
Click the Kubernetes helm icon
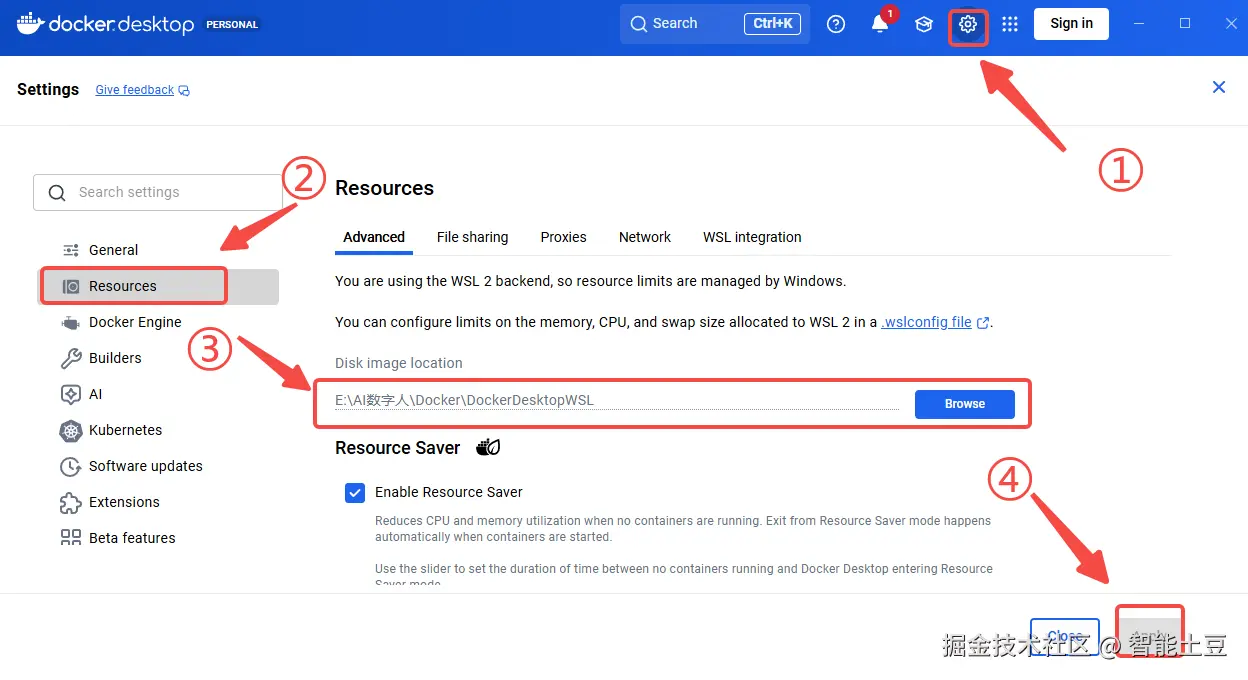coord(71,430)
